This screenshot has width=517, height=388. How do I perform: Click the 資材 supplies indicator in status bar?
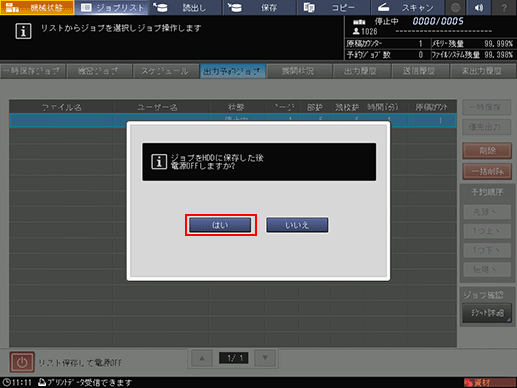click(x=489, y=382)
